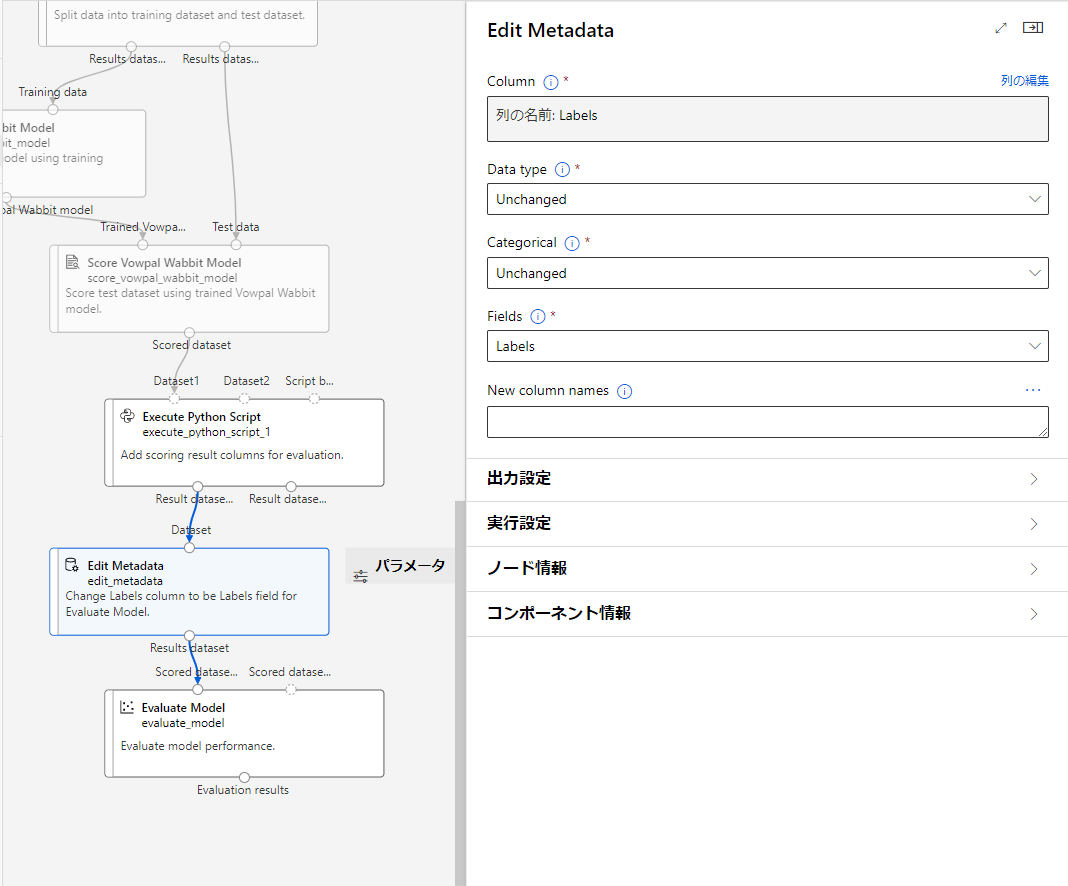Screen dimensions: 1068x886
Task: Click the 'evaluate_model' node name text
Action: [183, 723]
